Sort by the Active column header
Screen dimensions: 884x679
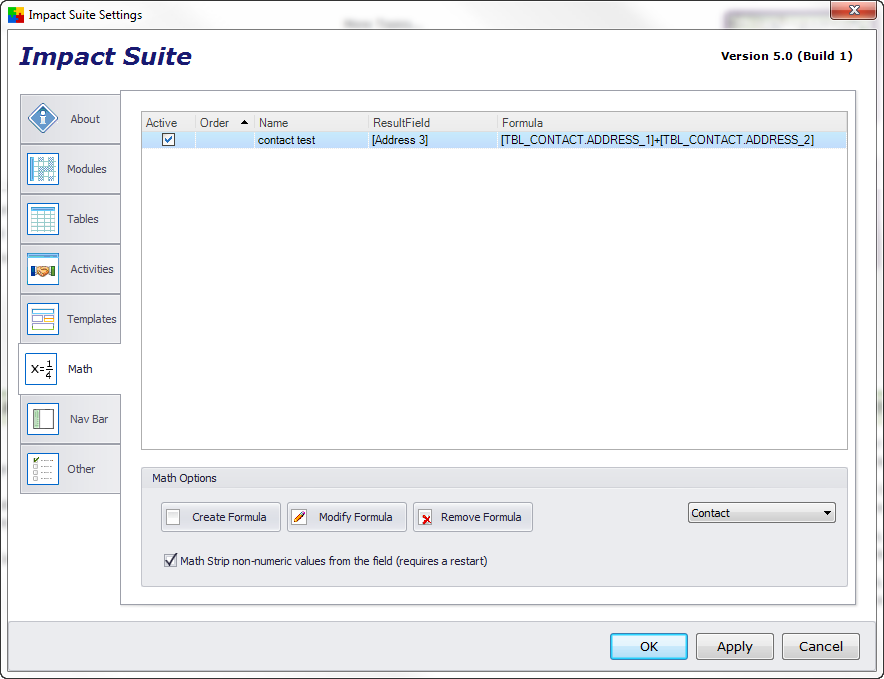168,122
